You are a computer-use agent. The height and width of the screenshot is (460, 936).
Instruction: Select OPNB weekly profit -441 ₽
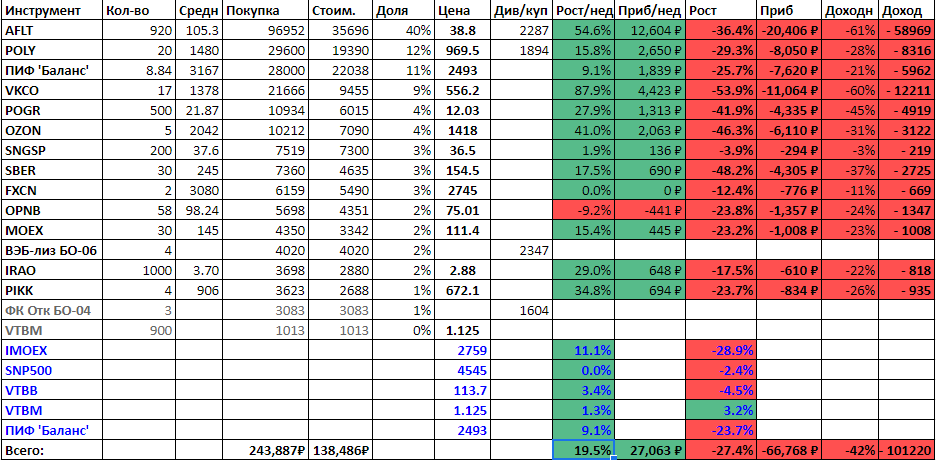tap(651, 211)
